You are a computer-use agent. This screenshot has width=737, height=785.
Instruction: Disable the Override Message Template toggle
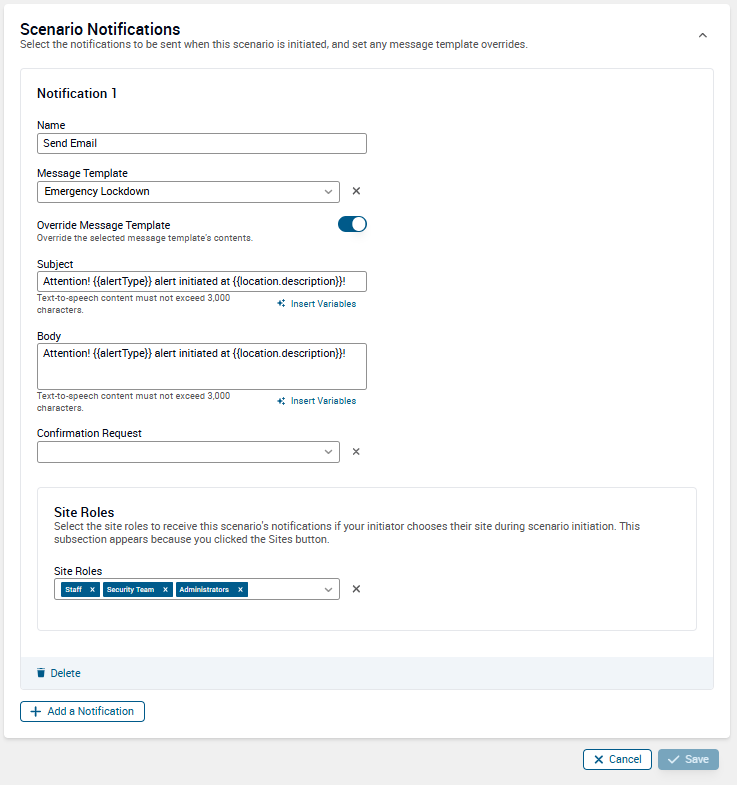[x=352, y=224]
